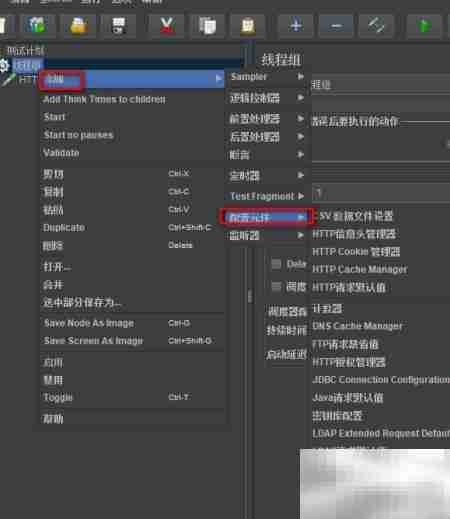Click the Templates toolbar icon
450x519 pixels.
click(x=36, y=25)
